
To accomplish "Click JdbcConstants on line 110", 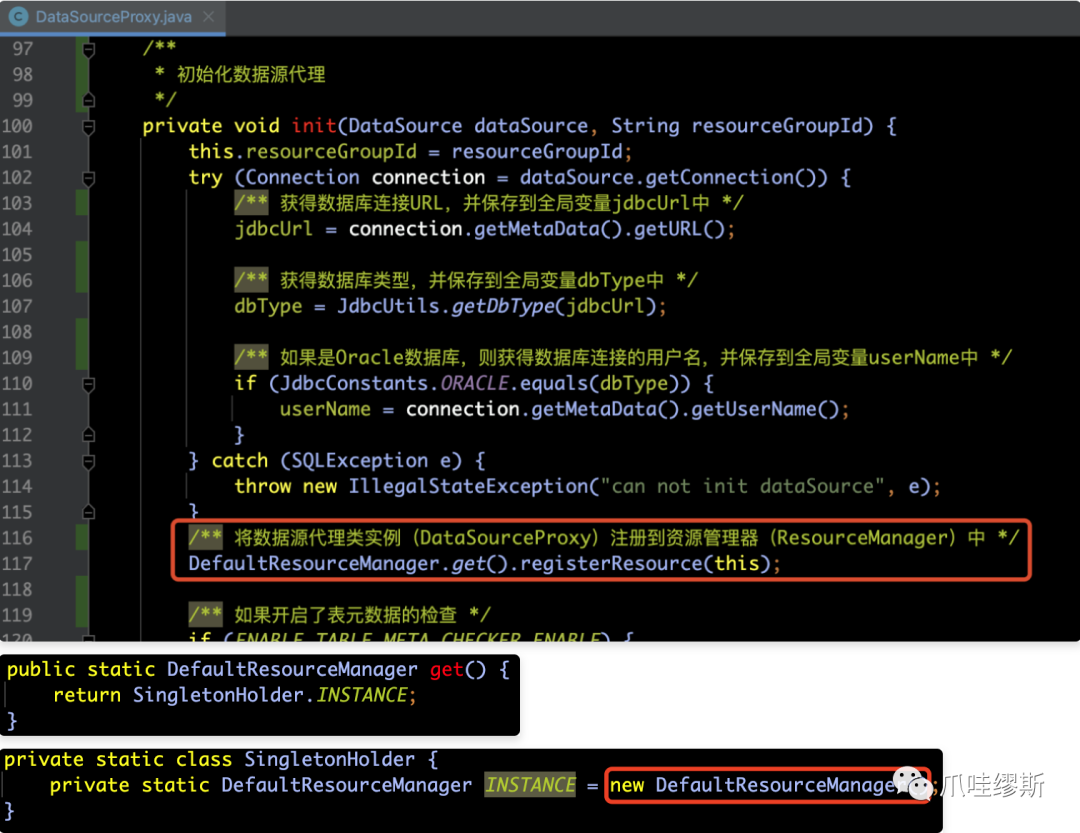I will tap(353, 383).
